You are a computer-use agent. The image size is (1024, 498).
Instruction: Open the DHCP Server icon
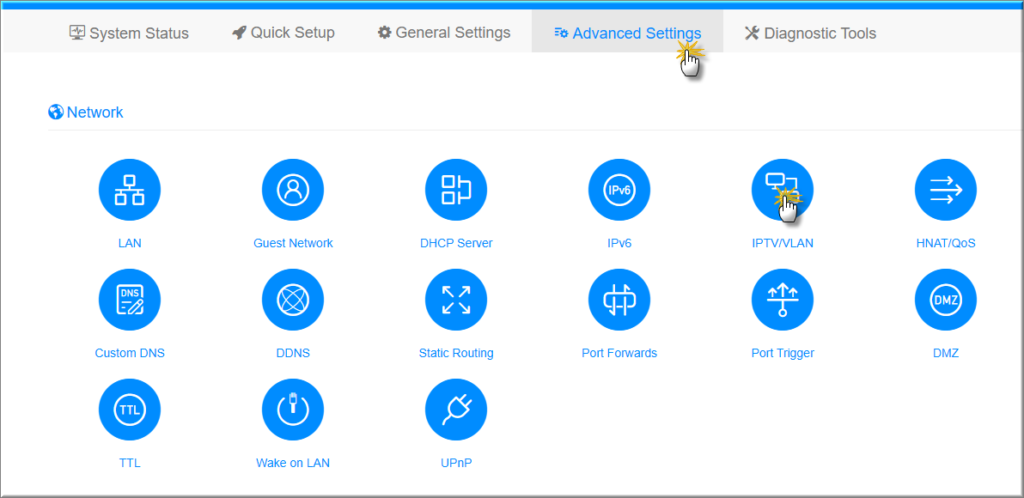click(x=456, y=190)
